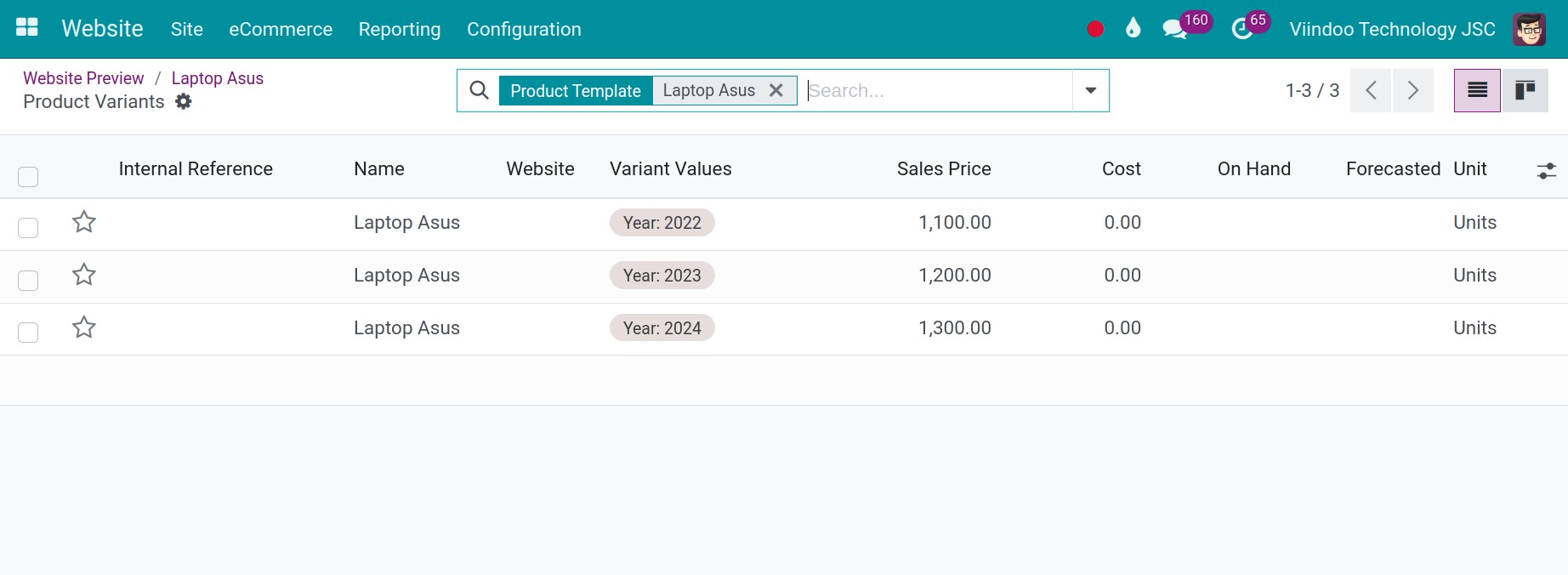Click the search magnifier icon

point(479,90)
